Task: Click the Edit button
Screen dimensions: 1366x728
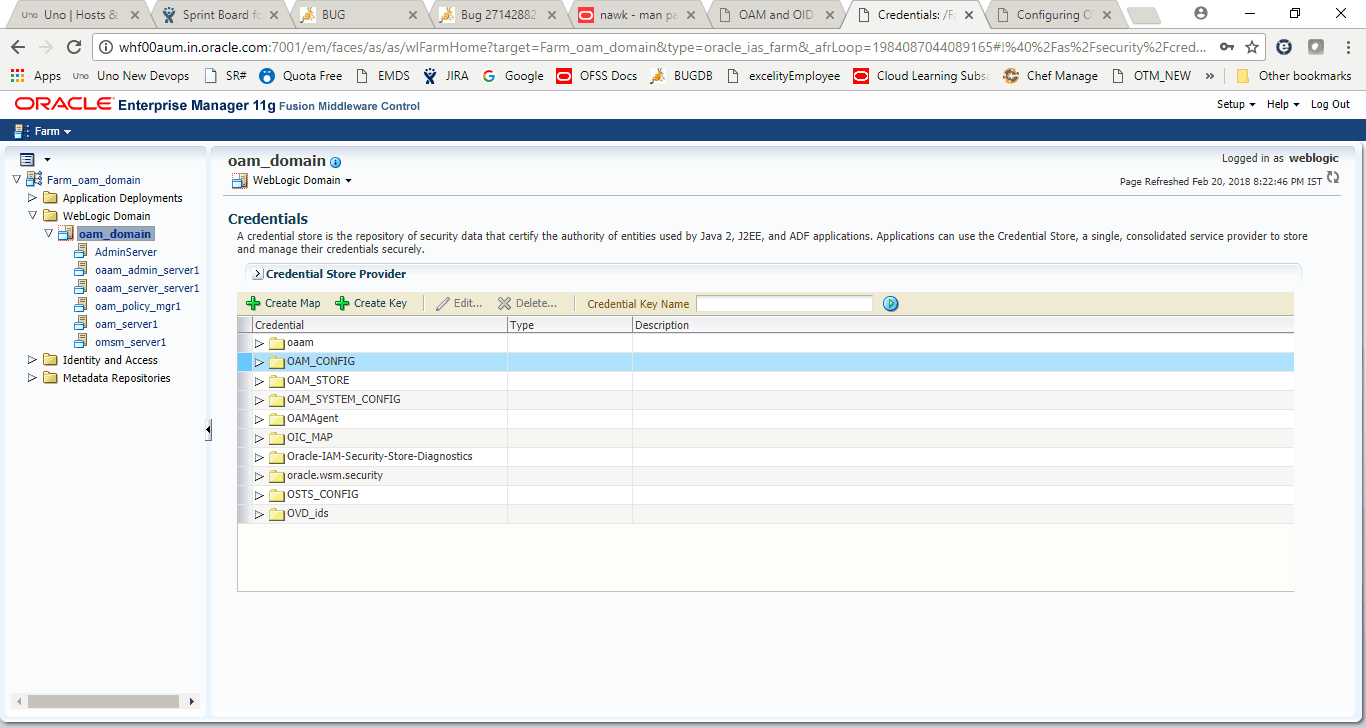Action: pos(459,303)
